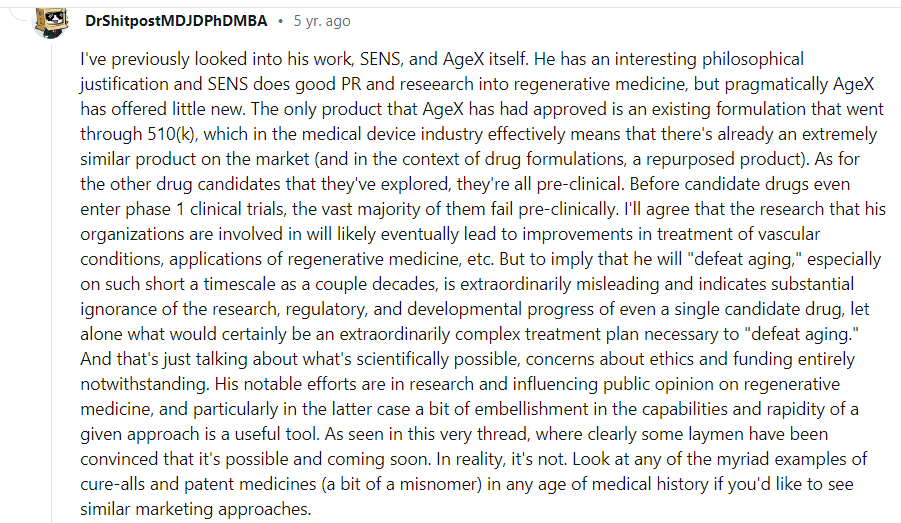Click the commenter's box-head avatar icon
This screenshot has height=523, width=901.
[x=50, y=20]
